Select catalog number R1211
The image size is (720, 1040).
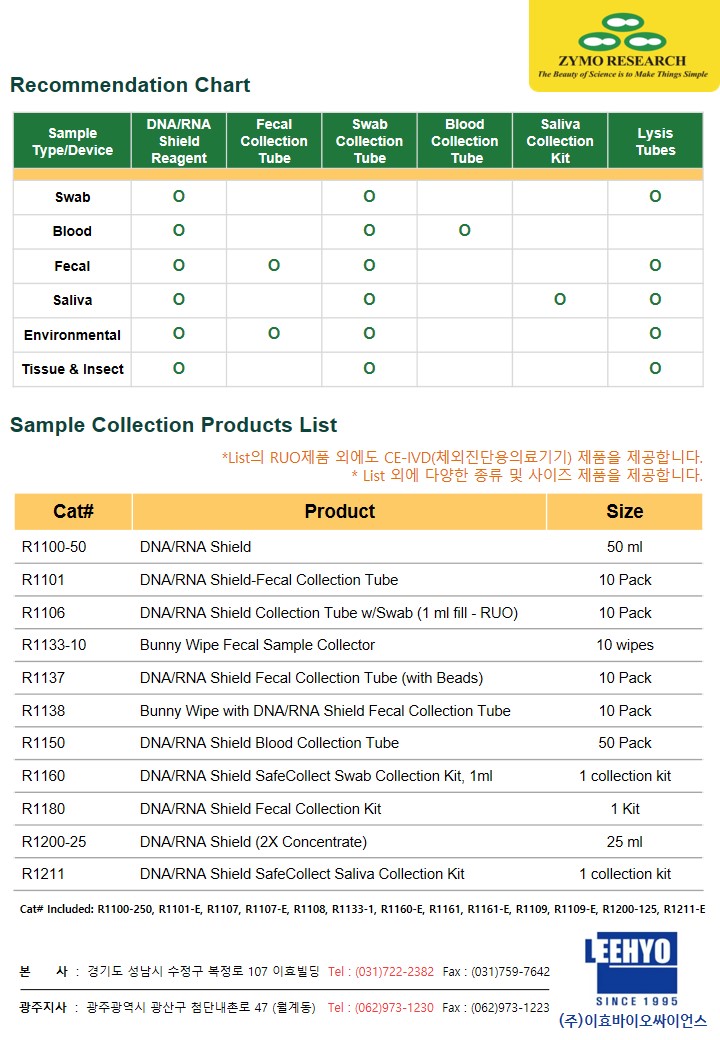tap(43, 874)
